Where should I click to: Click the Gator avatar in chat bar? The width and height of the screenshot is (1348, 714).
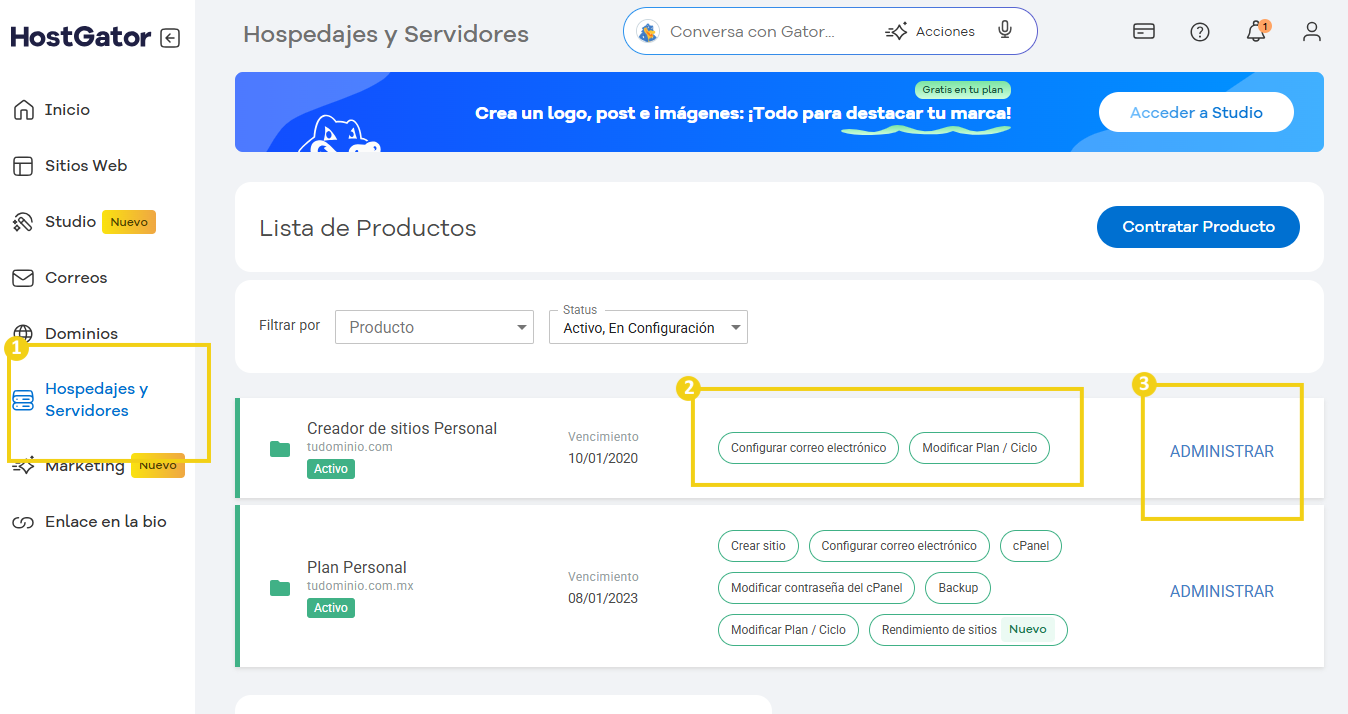click(x=648, y=32)
